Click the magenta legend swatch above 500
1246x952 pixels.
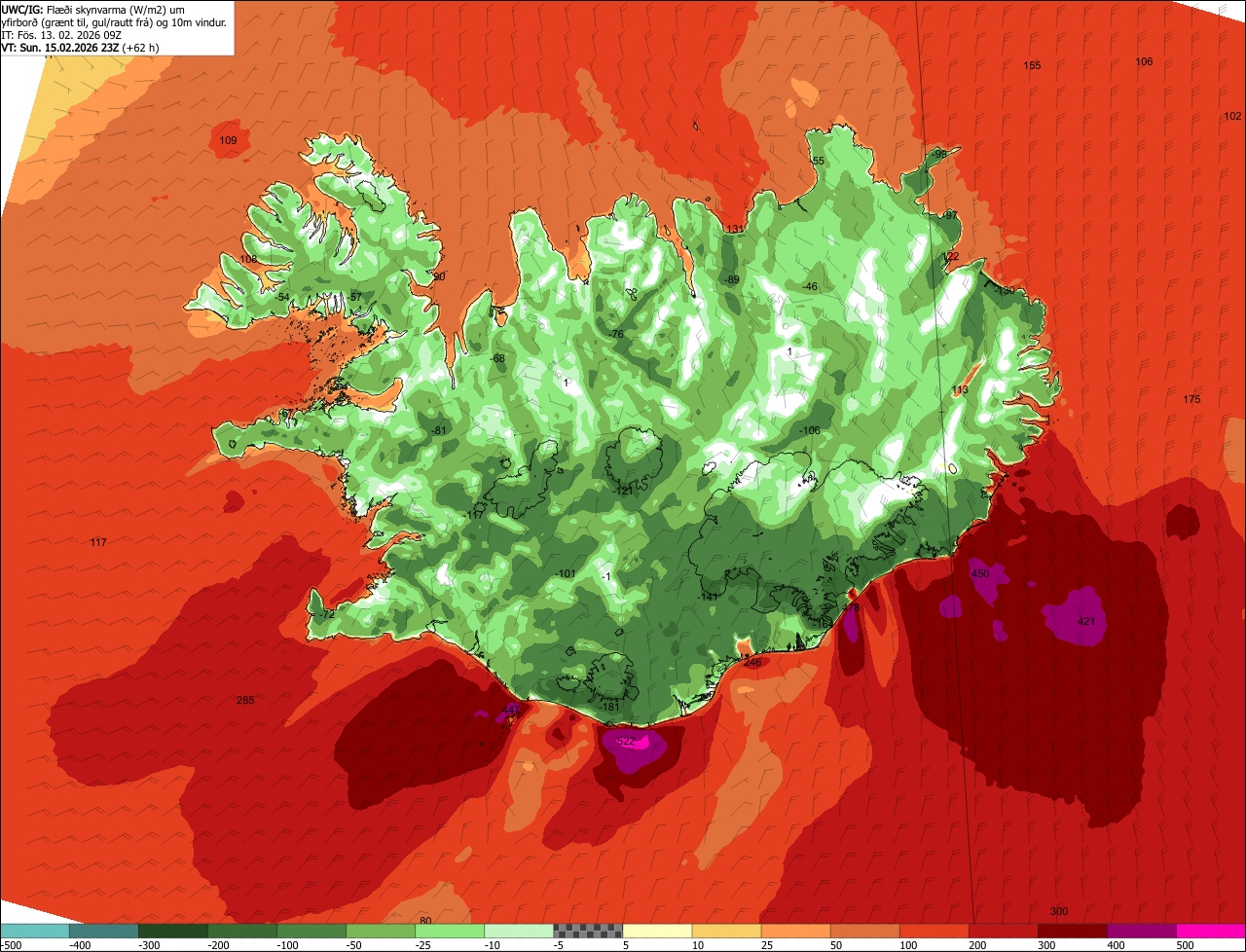[x=1211, y=931]
